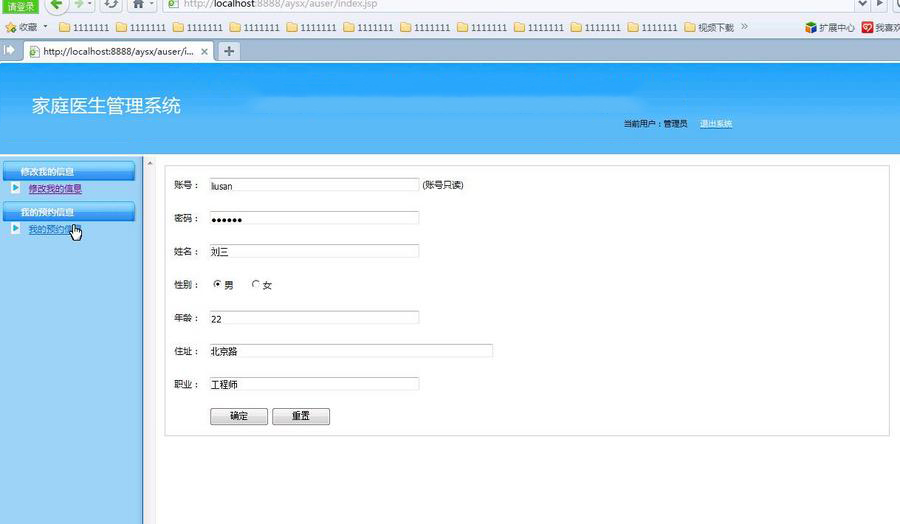Open the address bar dropdown arrow
The image size is (900, 524).
(863, 5)
